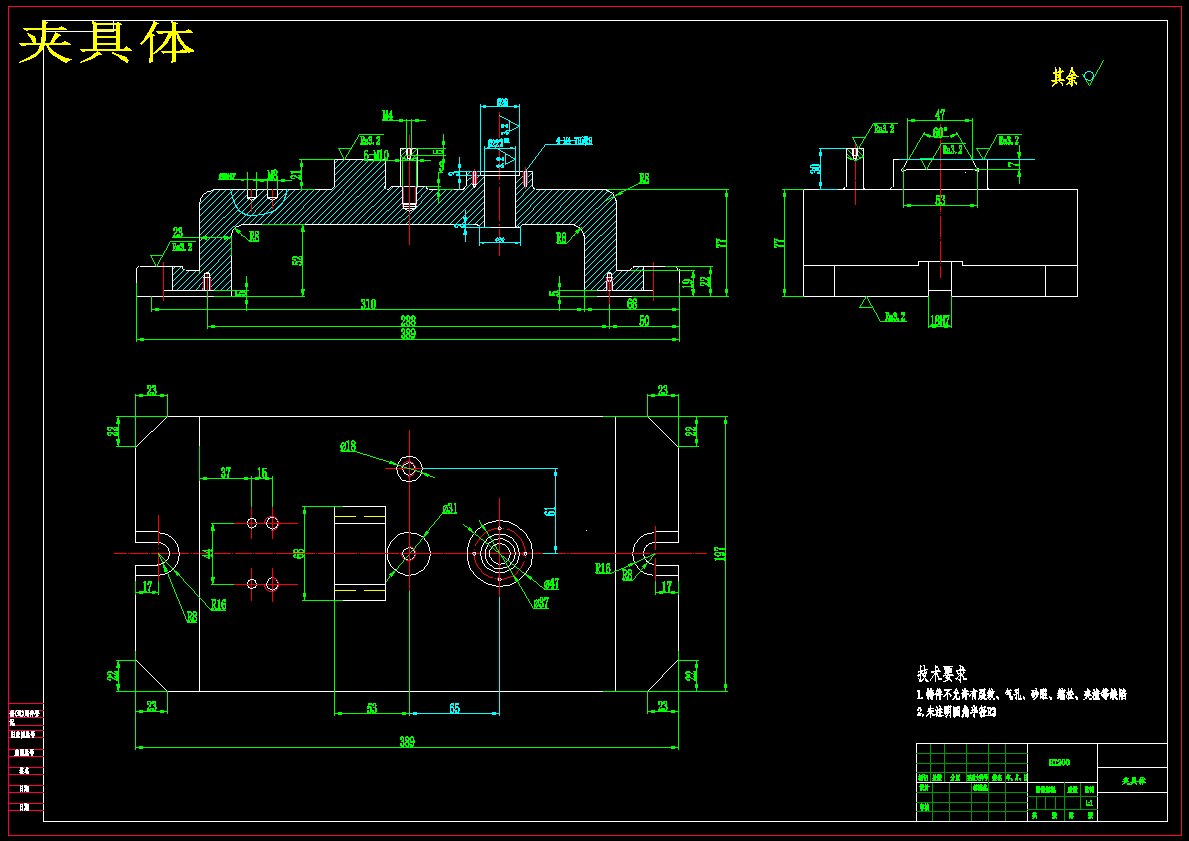This screenshot has height=841, width=1189.
Task: Select the 310 dimension in the section view
Action: (x=368, y=304)
